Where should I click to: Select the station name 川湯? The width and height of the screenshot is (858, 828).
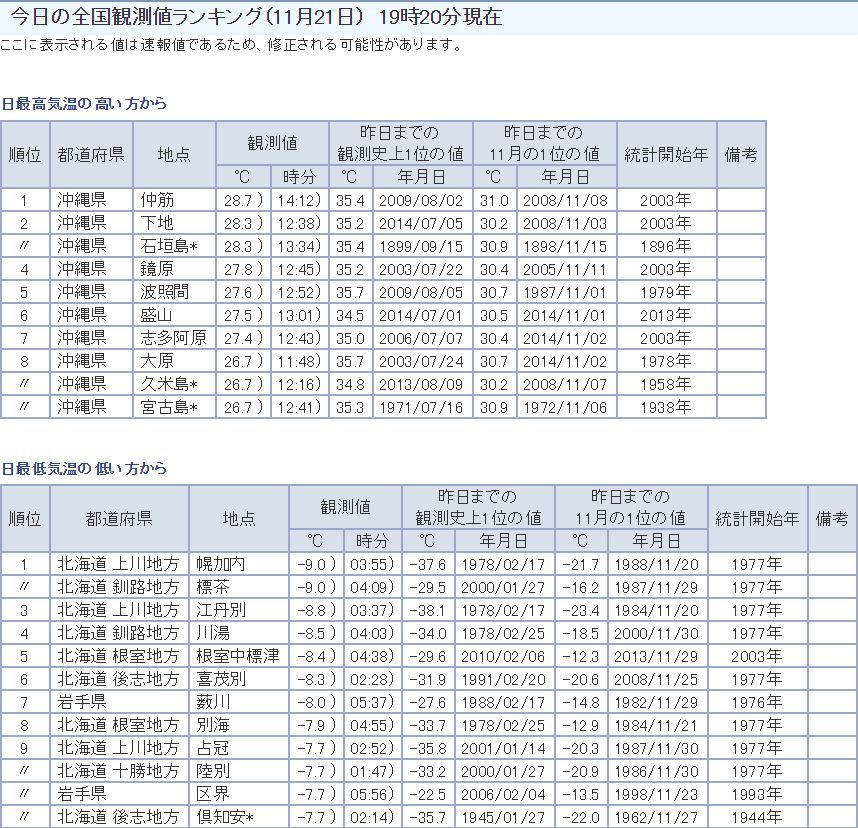pyautogui.click(x=213, y=633)
